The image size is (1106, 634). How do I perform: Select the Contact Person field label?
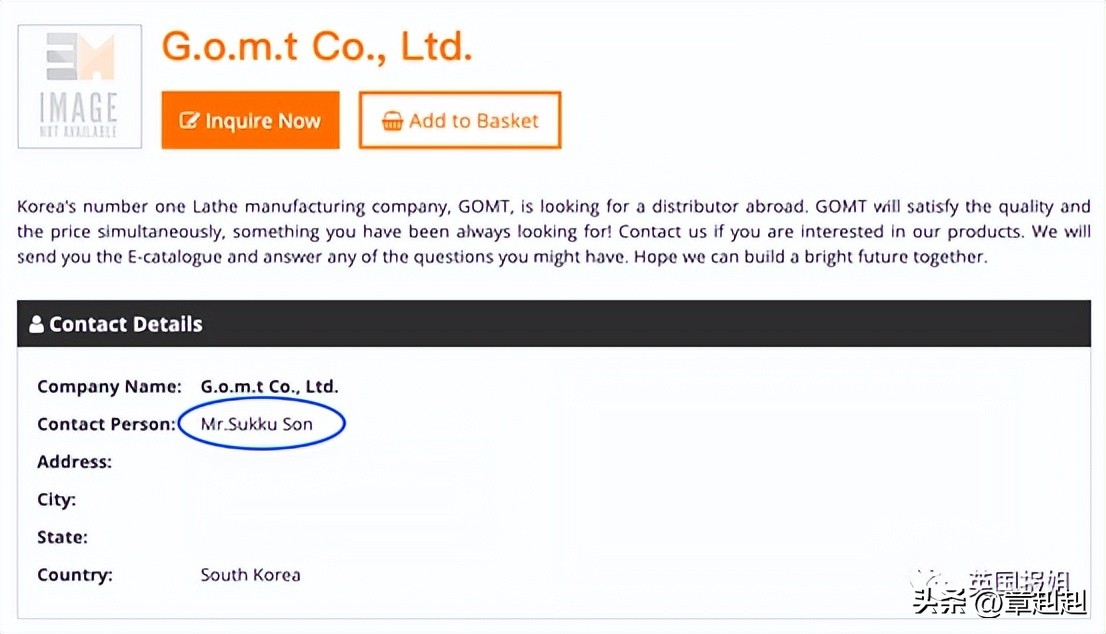click(x=106, y=424)
